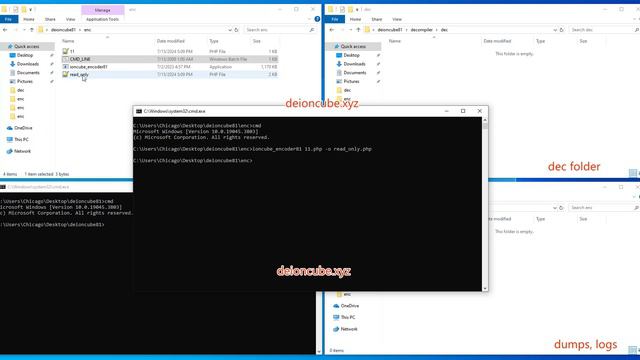The width and height of the screenshot is (640, 360).
Task: Minimize the front cmd.exe window
Action: [447, 111]
